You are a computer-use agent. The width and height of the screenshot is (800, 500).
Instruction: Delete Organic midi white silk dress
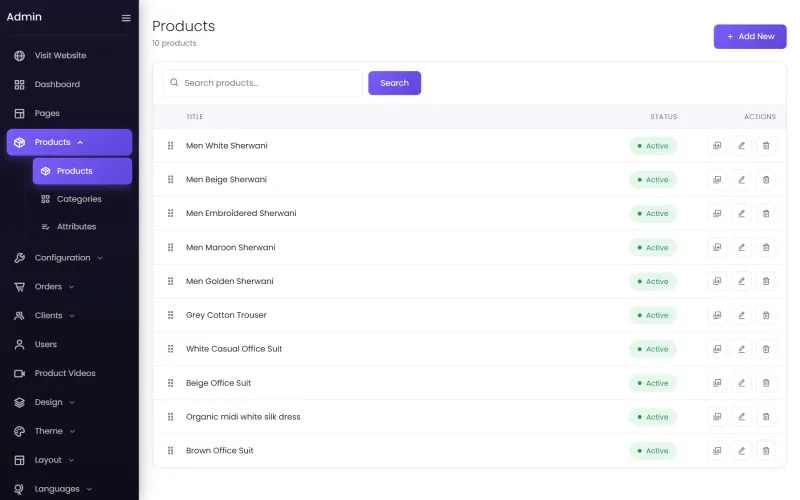pyautogui.click(x=766, y=417)
